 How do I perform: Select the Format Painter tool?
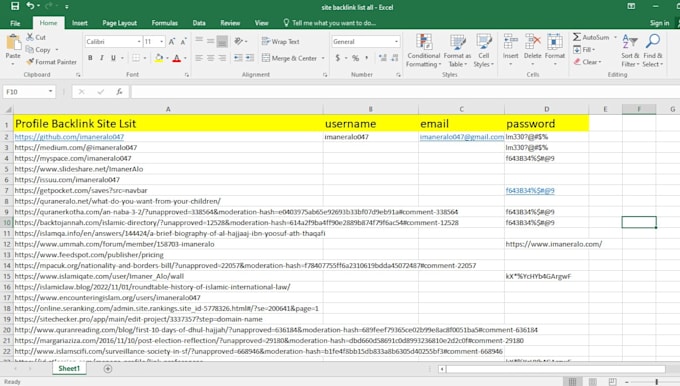click(x=51, y=62)
